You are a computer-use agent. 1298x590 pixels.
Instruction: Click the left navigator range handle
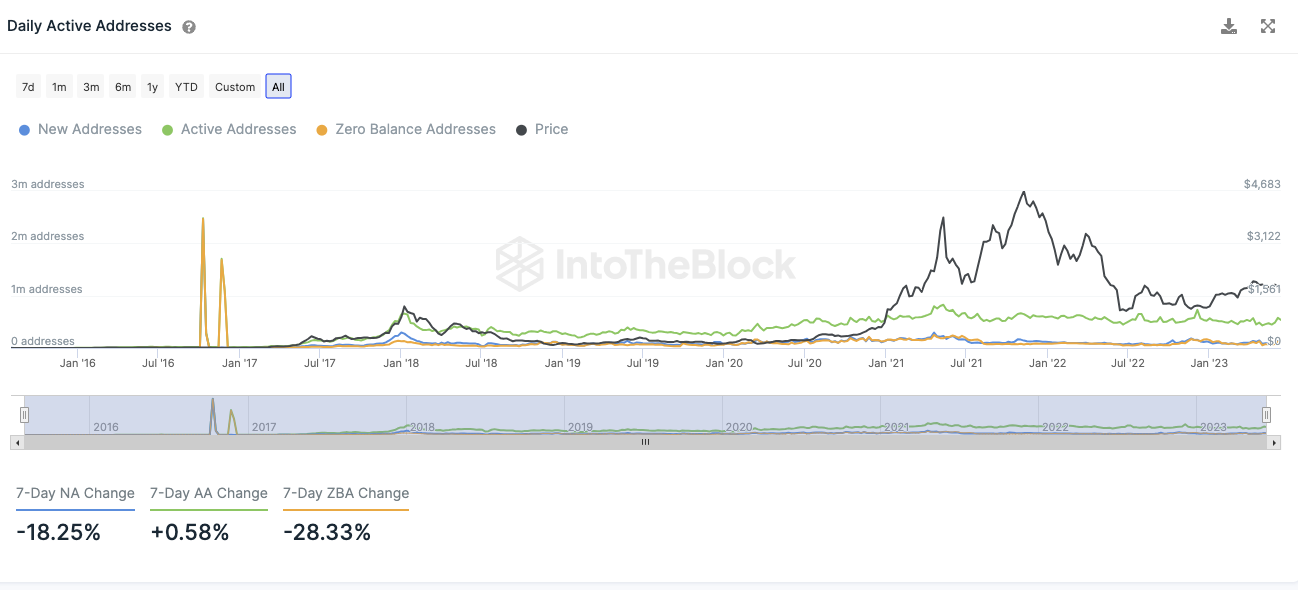pos(26,415)
